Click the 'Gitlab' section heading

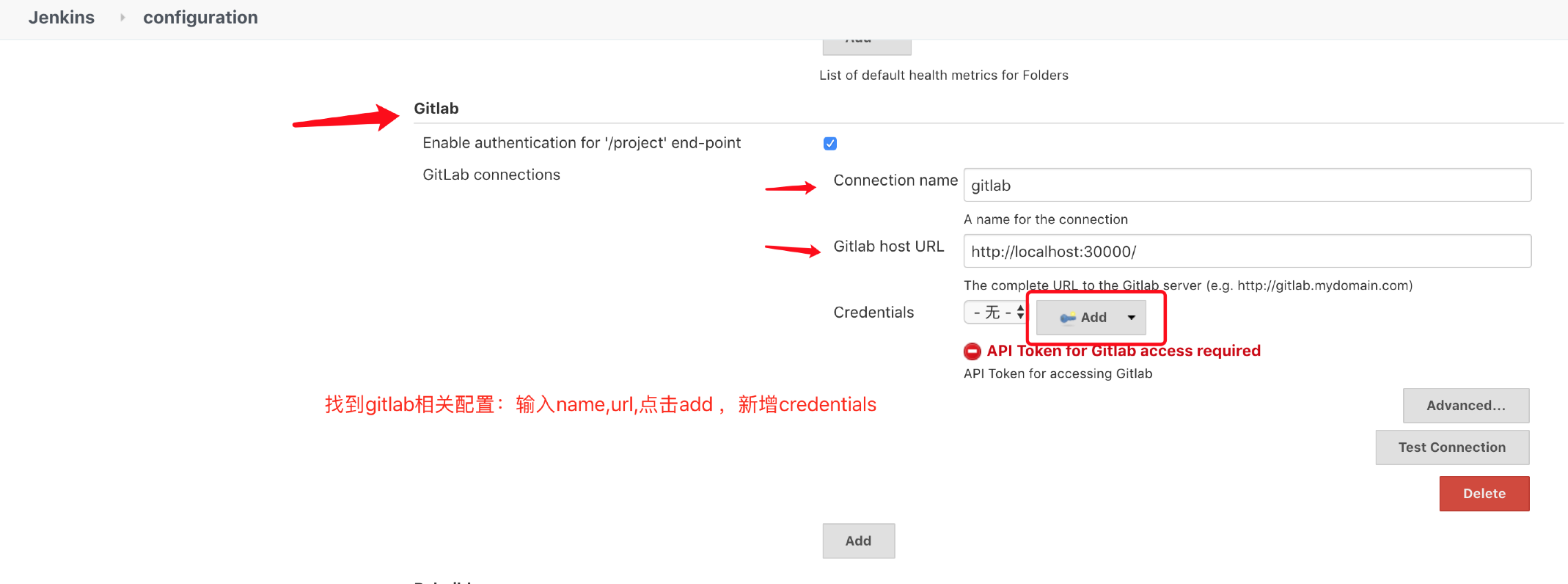pos(436,109)
